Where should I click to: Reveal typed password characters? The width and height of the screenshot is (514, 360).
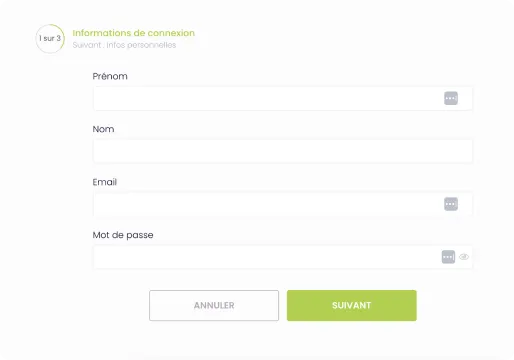(x=464, y=257)
